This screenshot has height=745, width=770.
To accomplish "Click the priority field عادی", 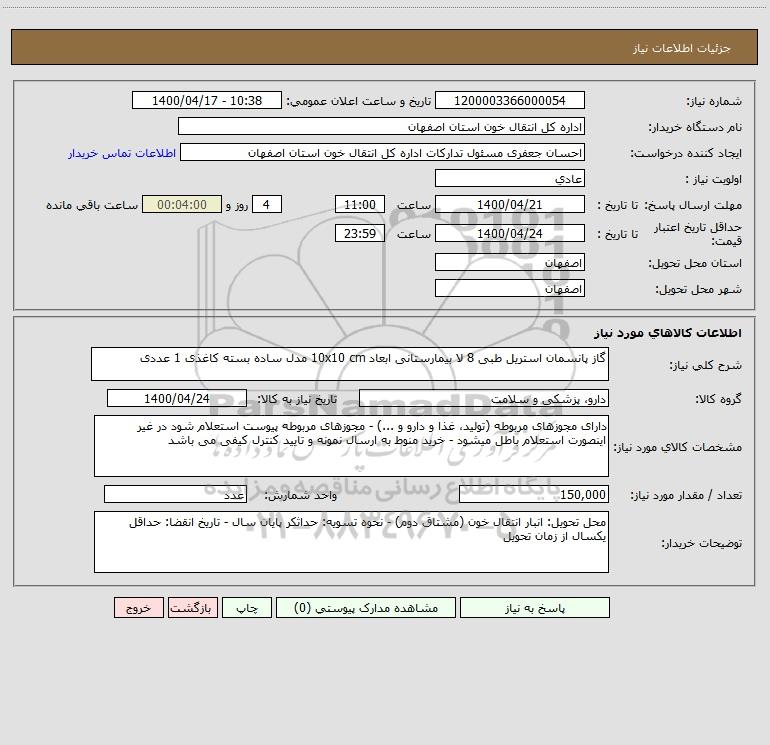I will pos(510,178).
